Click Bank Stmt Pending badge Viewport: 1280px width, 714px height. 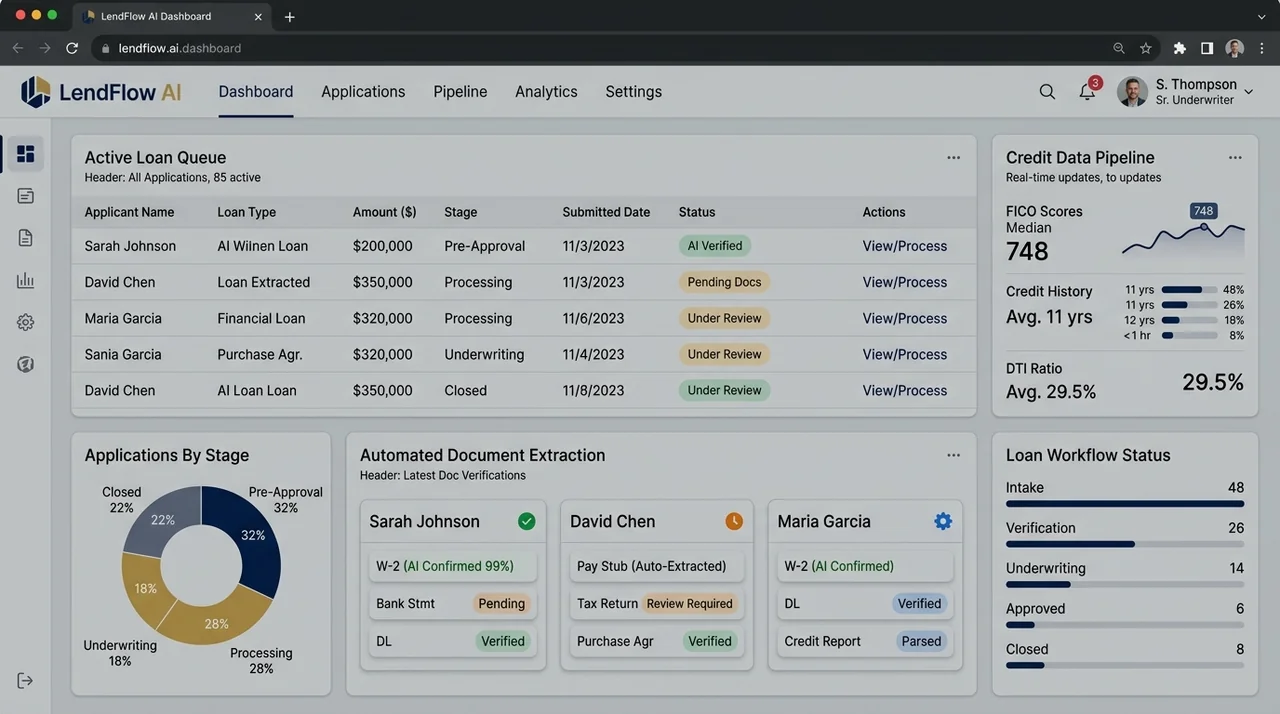tap(501, 604)
